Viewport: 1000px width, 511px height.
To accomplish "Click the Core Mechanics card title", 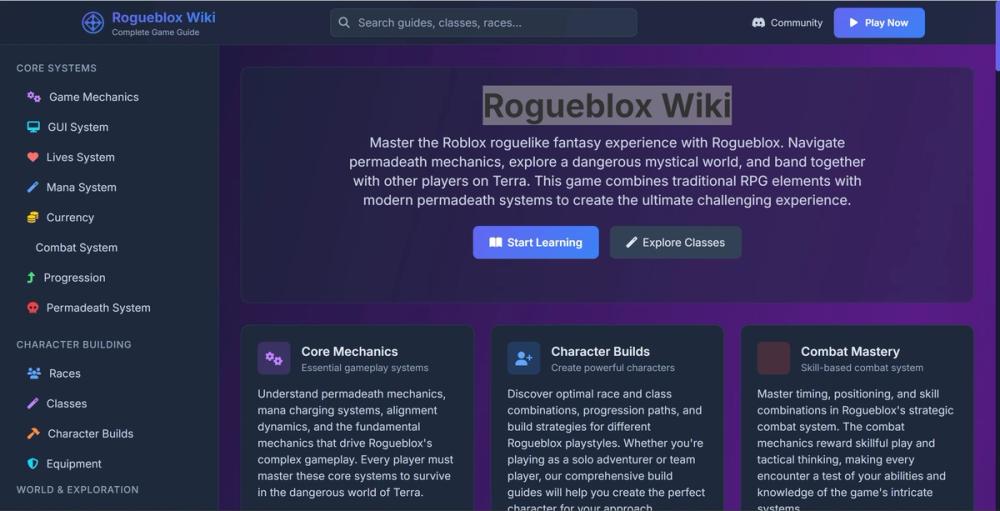I will point(349,352).
